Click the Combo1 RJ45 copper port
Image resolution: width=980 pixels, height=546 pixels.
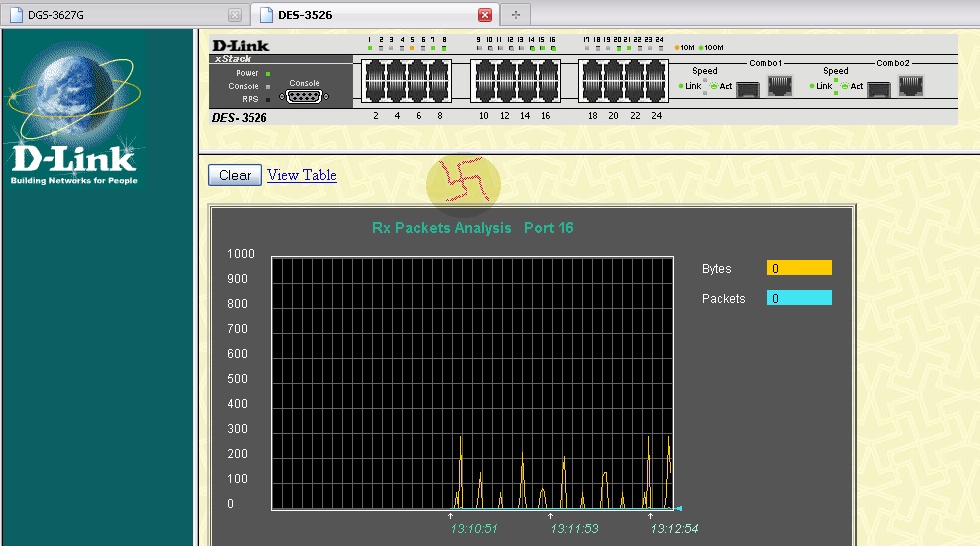click(x=779, y=86)
